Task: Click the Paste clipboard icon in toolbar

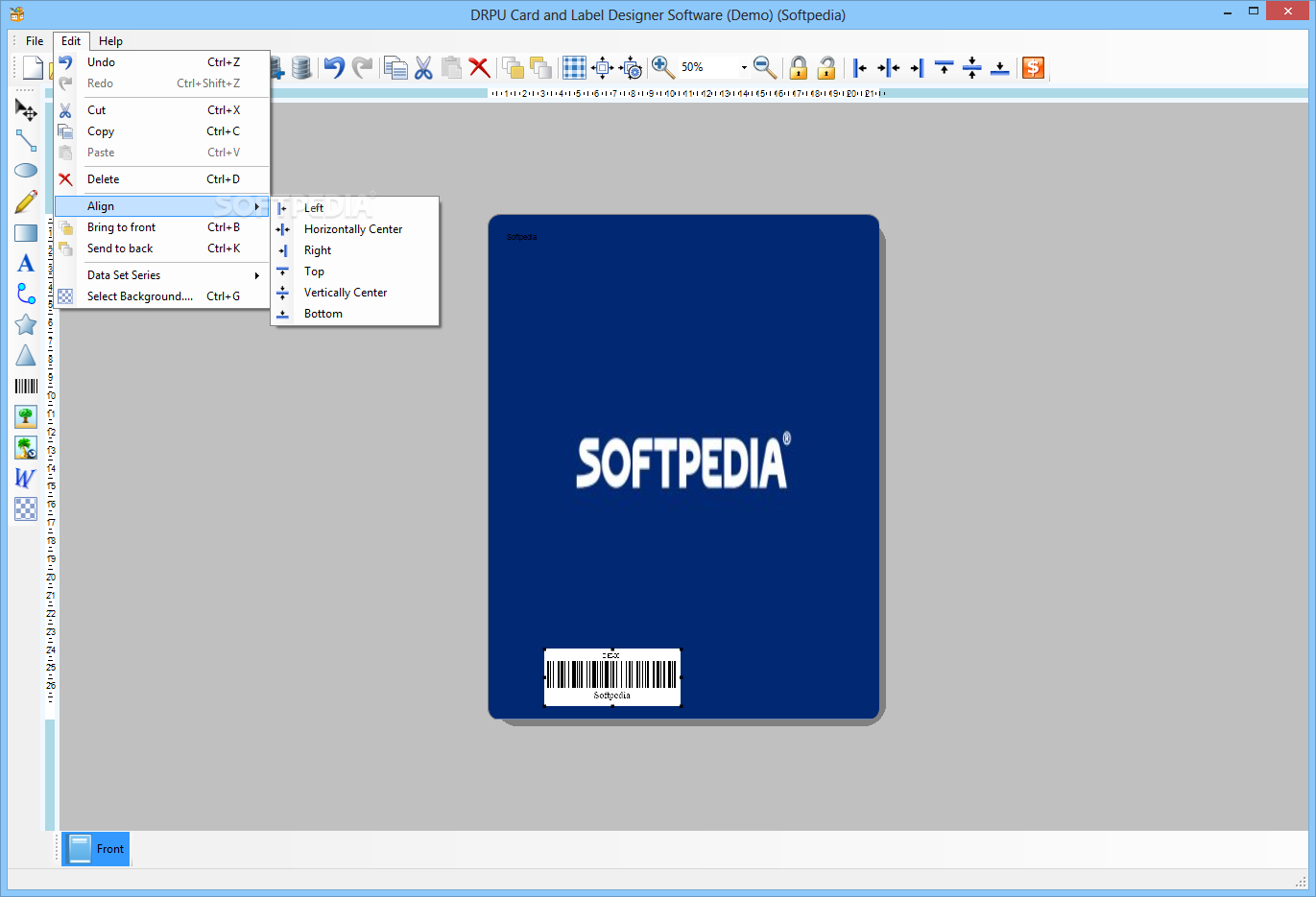Action: pos(451,67)
